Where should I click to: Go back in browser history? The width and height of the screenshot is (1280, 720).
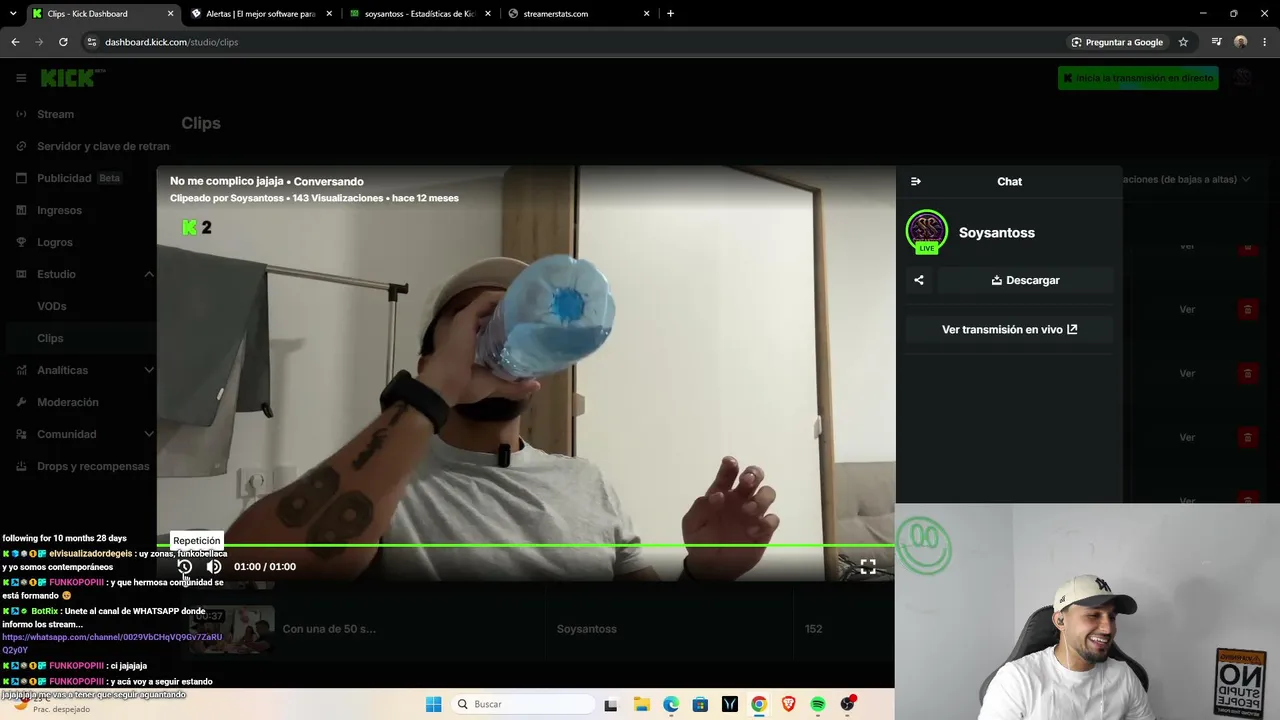[15, 42]
